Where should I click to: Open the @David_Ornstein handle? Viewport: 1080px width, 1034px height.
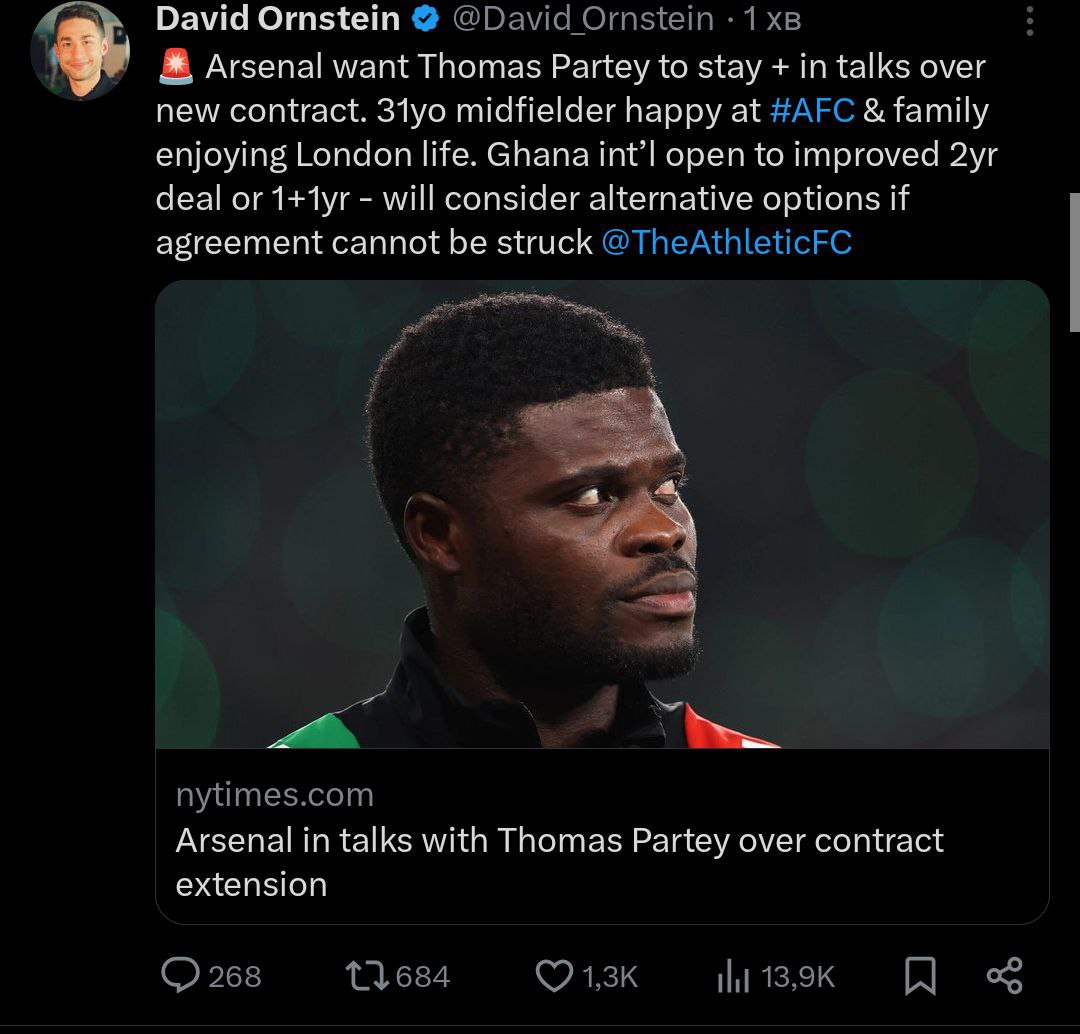point(584,19)
